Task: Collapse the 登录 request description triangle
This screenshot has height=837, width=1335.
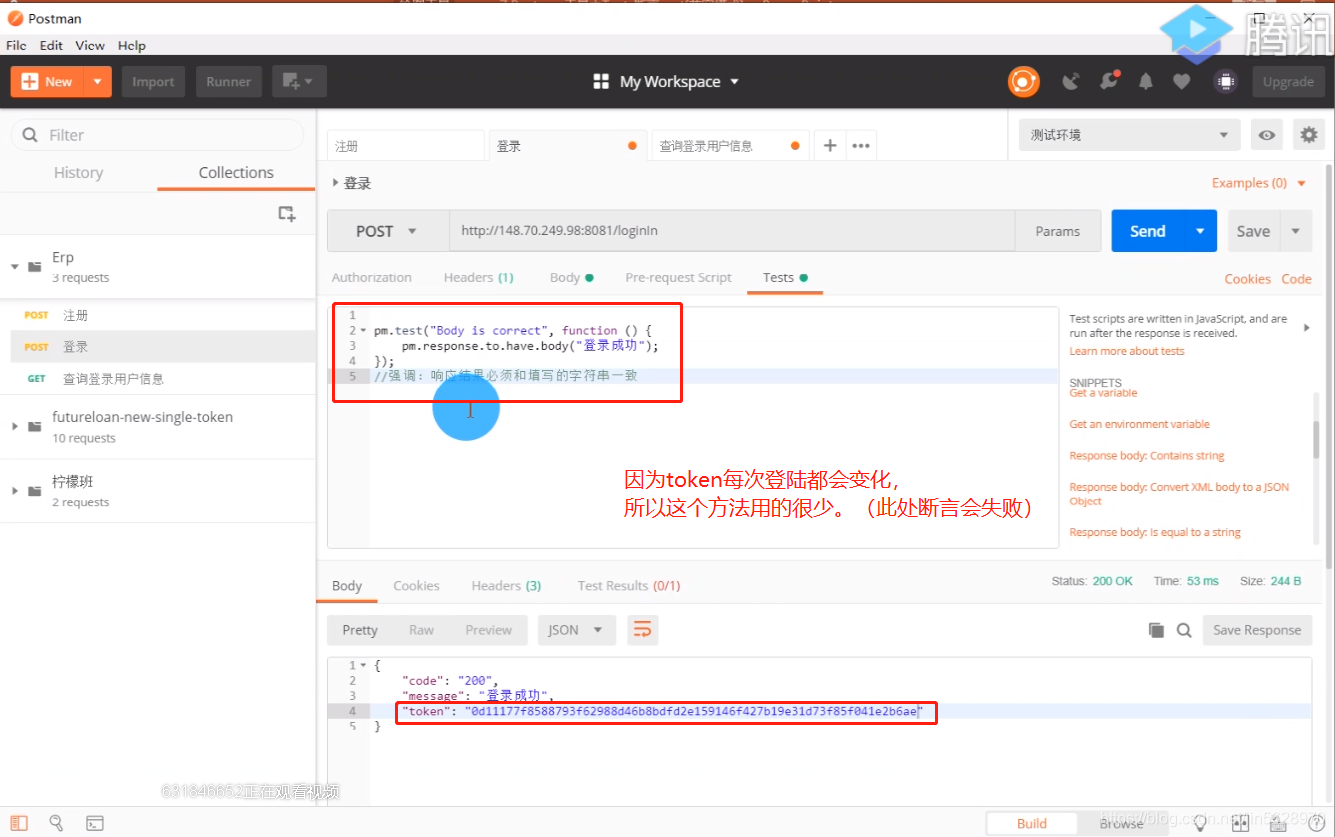Action: (336, 183)
